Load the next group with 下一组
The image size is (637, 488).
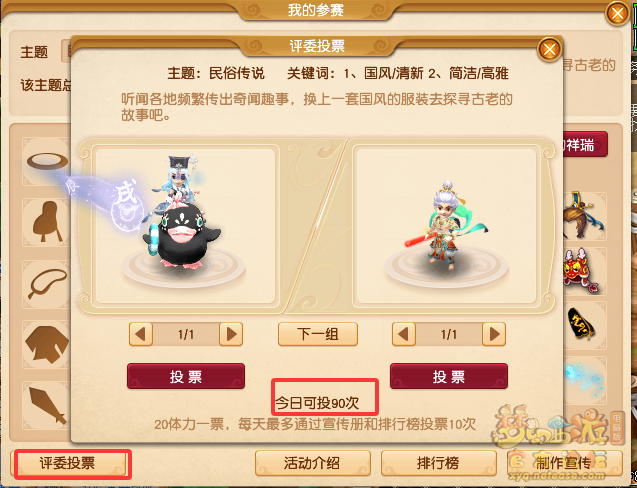coord(318,334)
